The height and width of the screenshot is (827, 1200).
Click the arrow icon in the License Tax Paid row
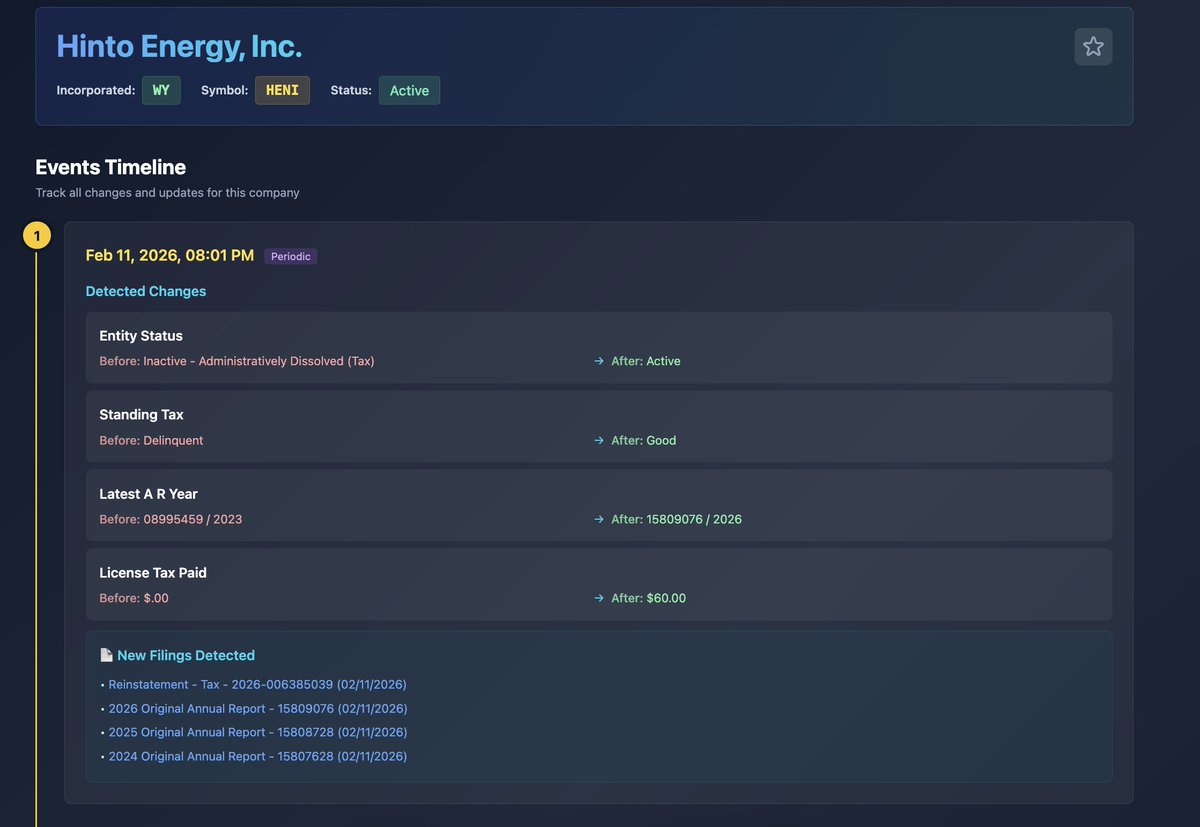click(x=599, y=598)
